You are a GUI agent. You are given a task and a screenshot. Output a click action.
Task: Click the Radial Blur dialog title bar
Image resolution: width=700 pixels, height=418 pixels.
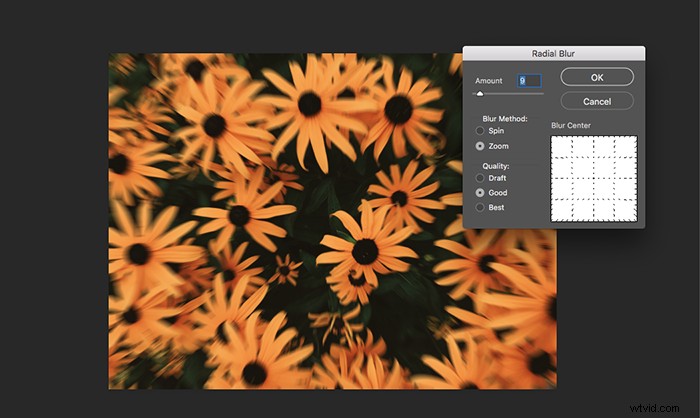pos(554,54)
